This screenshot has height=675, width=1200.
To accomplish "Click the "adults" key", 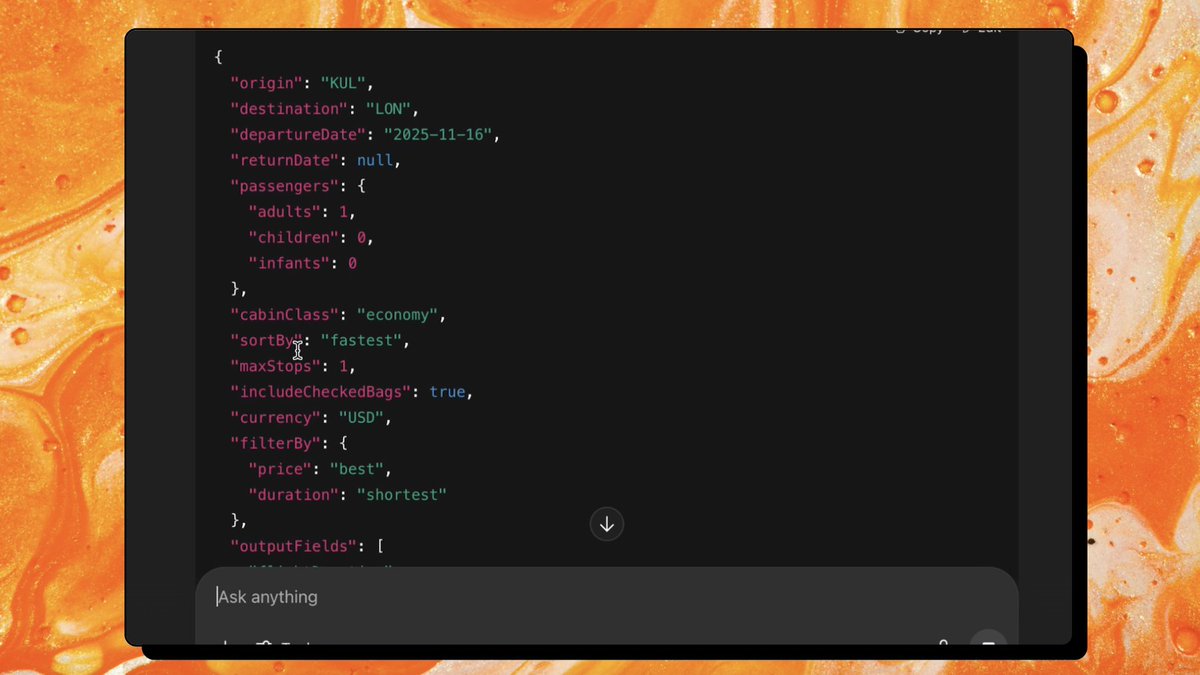I will [x=285, y=211].
